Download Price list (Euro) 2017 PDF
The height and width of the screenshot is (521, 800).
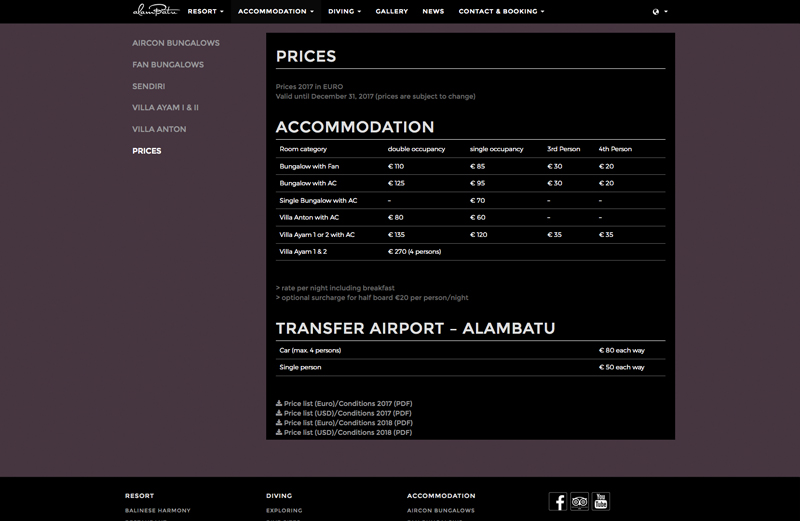click(x=344, y=403)
